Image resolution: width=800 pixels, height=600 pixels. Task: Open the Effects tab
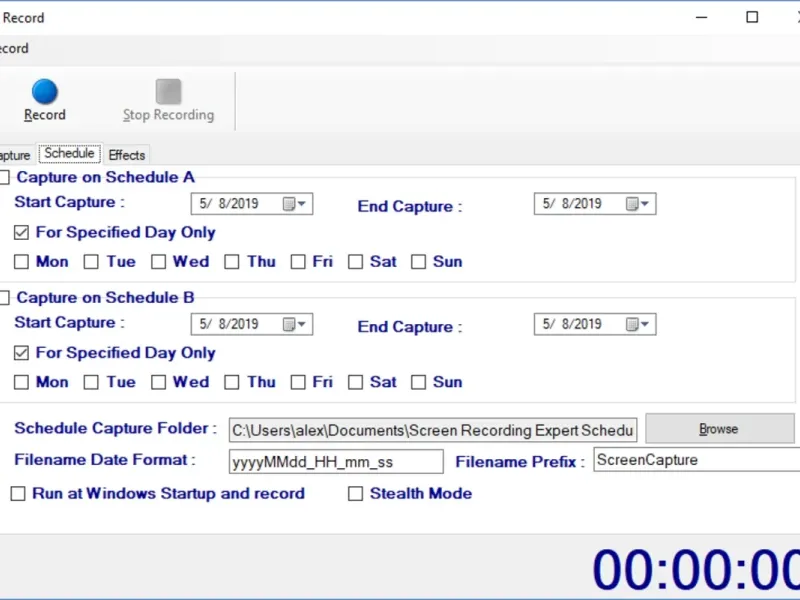(127, 155)
